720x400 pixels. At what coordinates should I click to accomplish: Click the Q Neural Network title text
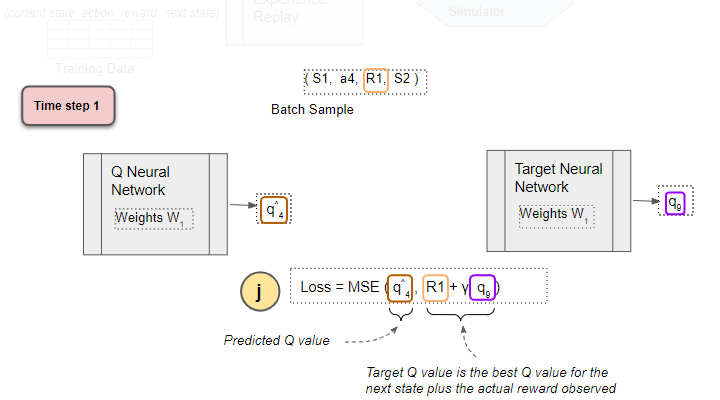(x=139, y=181)
